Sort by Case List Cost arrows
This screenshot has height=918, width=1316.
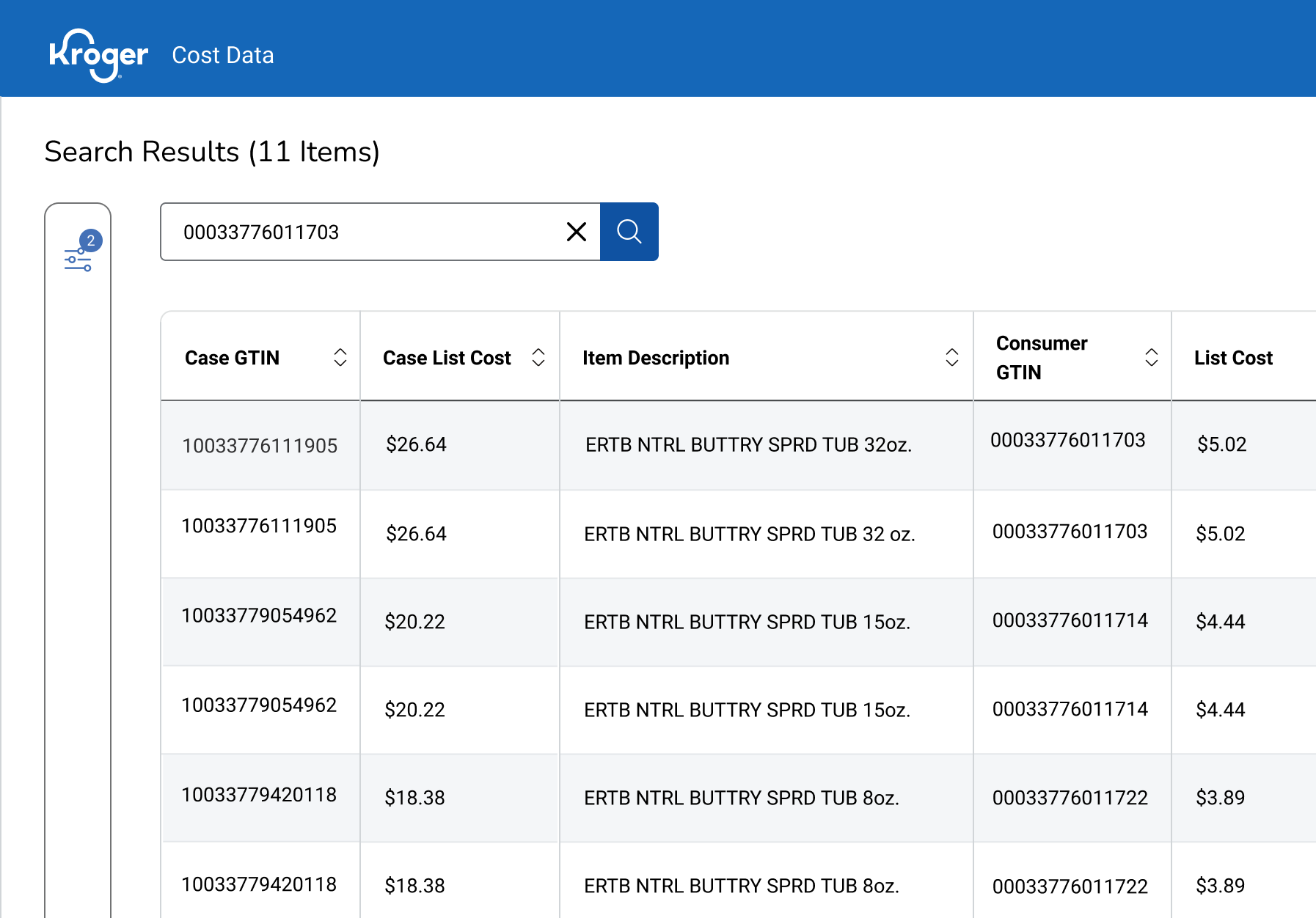point(538,357)
